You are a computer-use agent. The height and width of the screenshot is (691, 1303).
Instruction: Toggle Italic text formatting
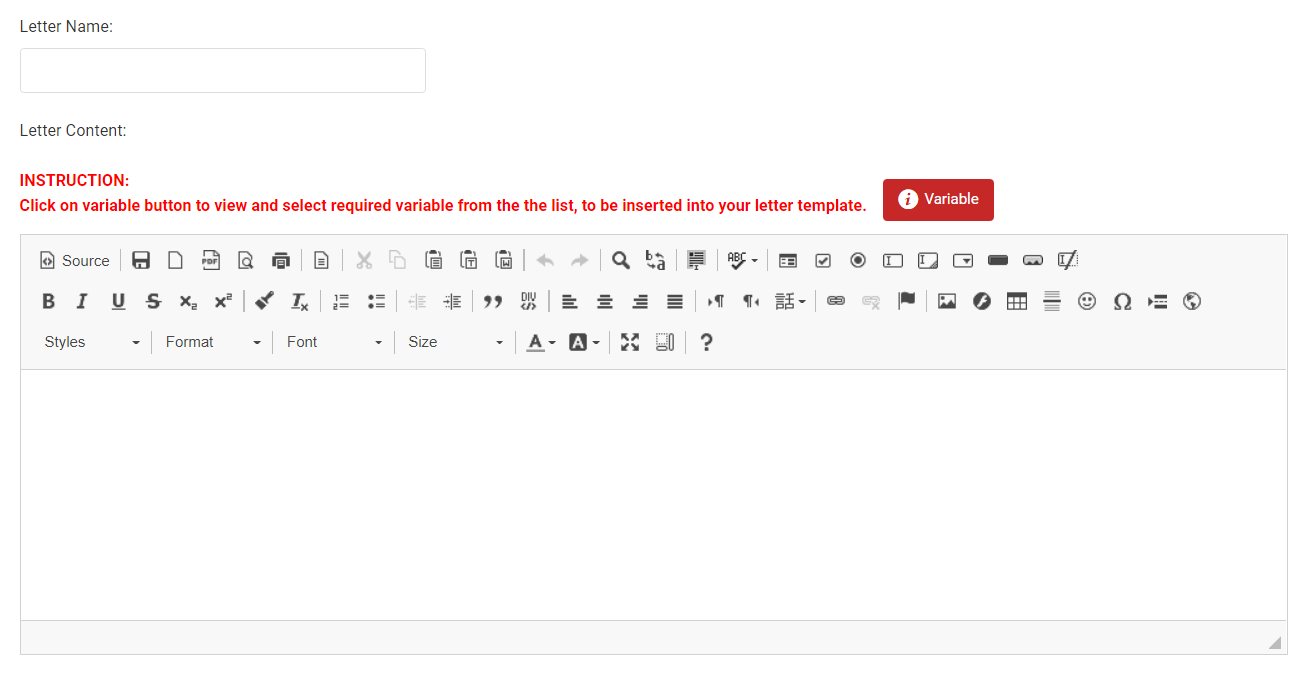click(x=82, y=301)
